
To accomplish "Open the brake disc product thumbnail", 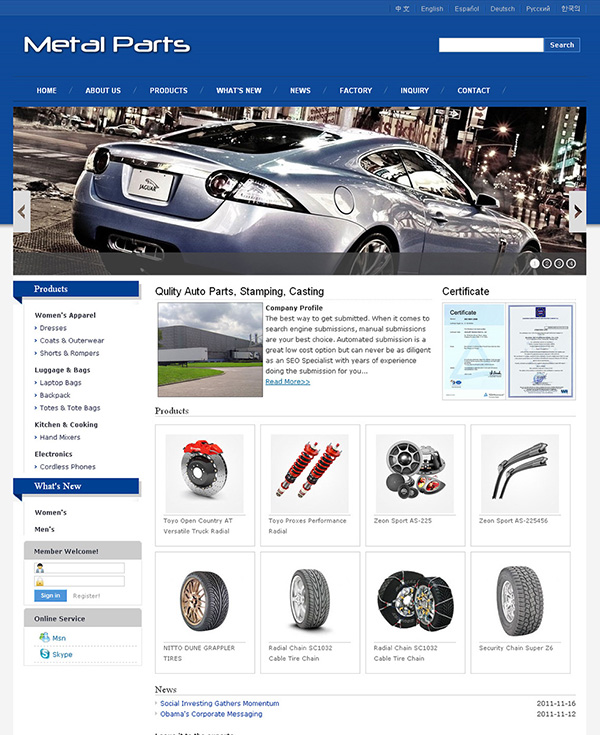I will point(204,467).
